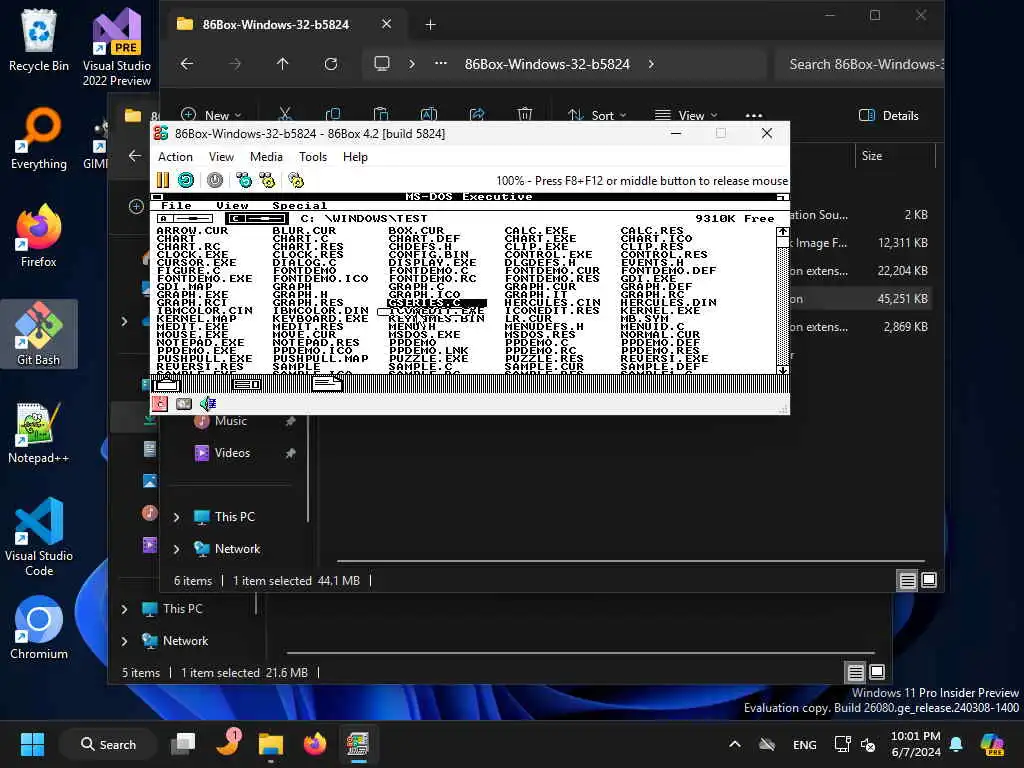Screen dimensions: 1024x768
Task: Refresh the File Explorer folder view
Action: [331, 64]
